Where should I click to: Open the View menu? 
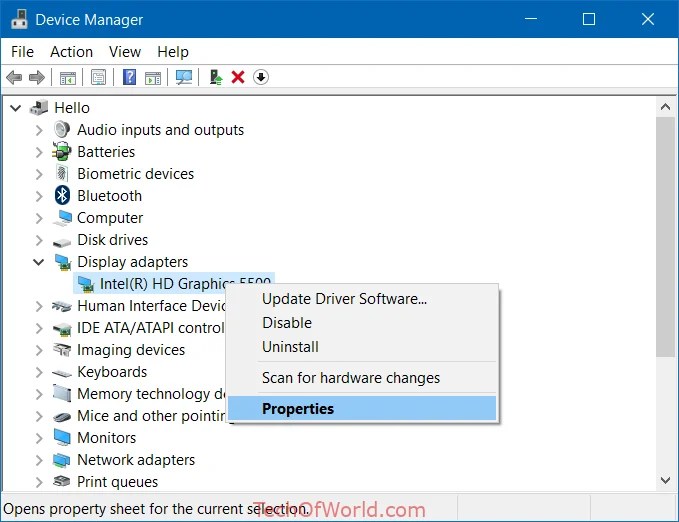[x=125, y=52]
